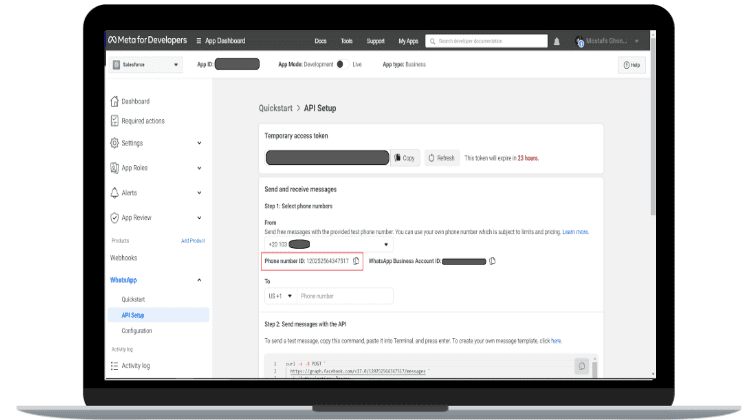Click the graph.facebook.com URL in code
Screen dimensions: 750x420
[x=358, y=371]
